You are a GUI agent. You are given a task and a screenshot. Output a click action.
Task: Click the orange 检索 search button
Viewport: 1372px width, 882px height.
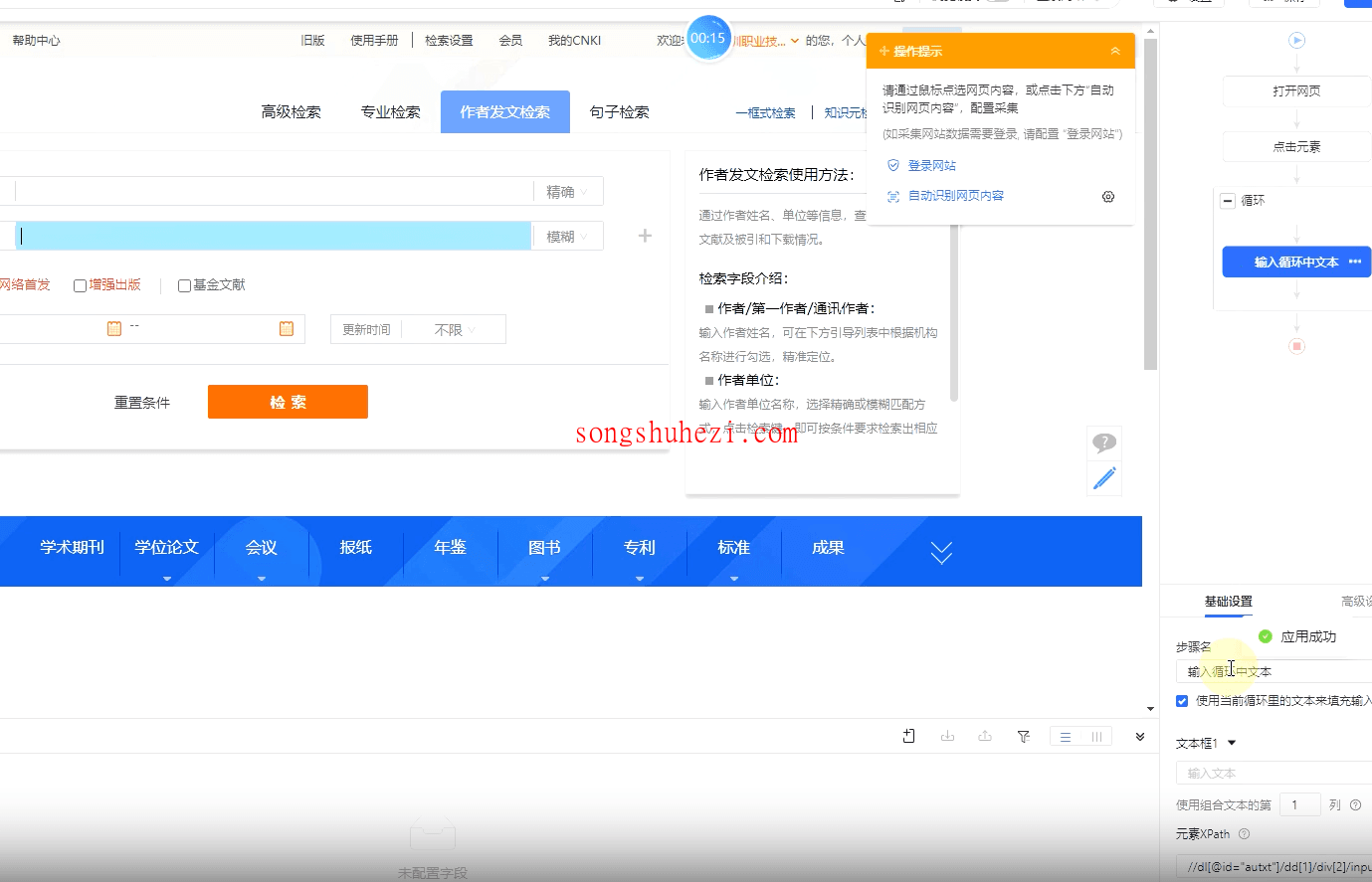coord(288,402)
